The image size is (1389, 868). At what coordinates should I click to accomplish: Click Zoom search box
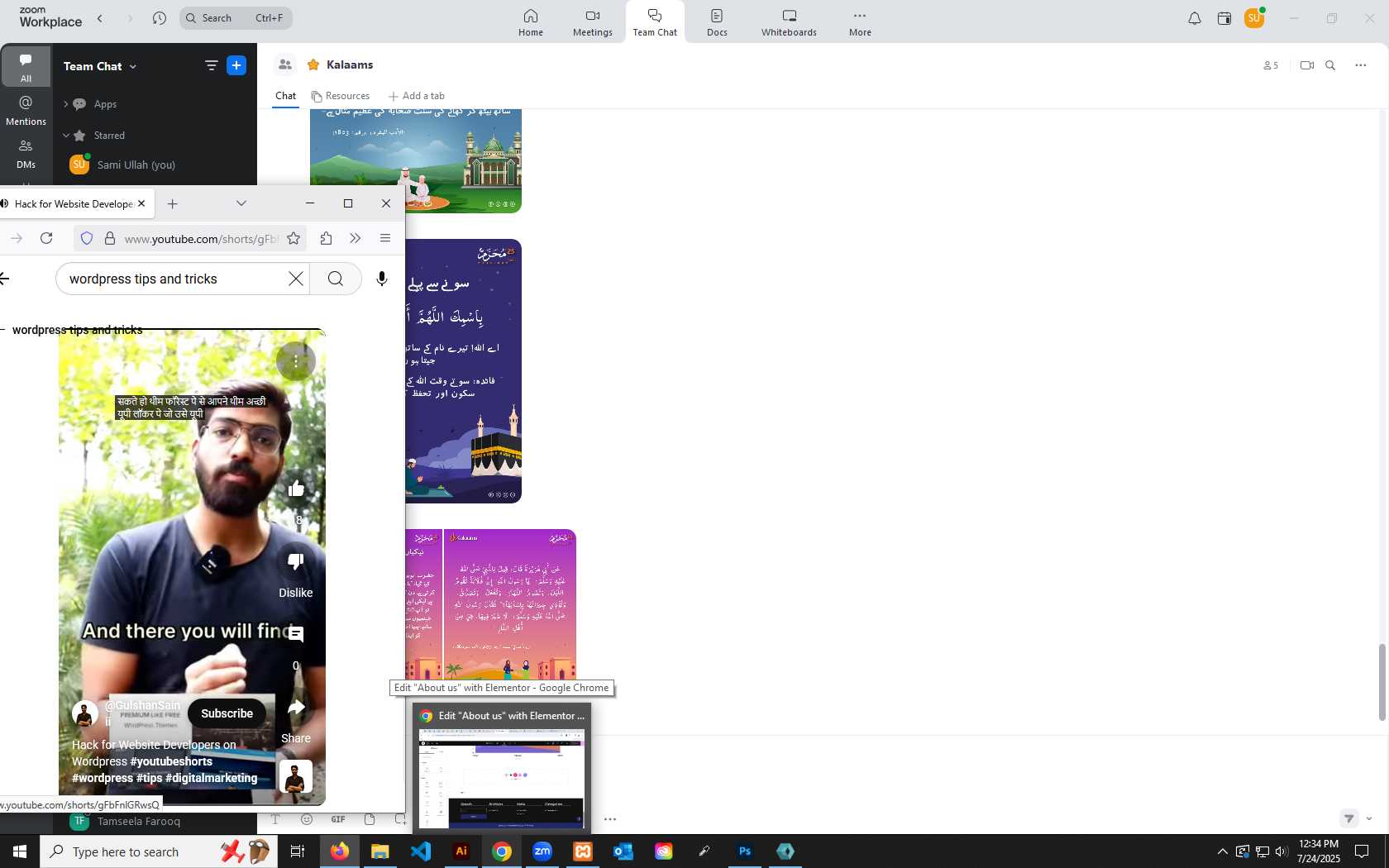point(236,18)
